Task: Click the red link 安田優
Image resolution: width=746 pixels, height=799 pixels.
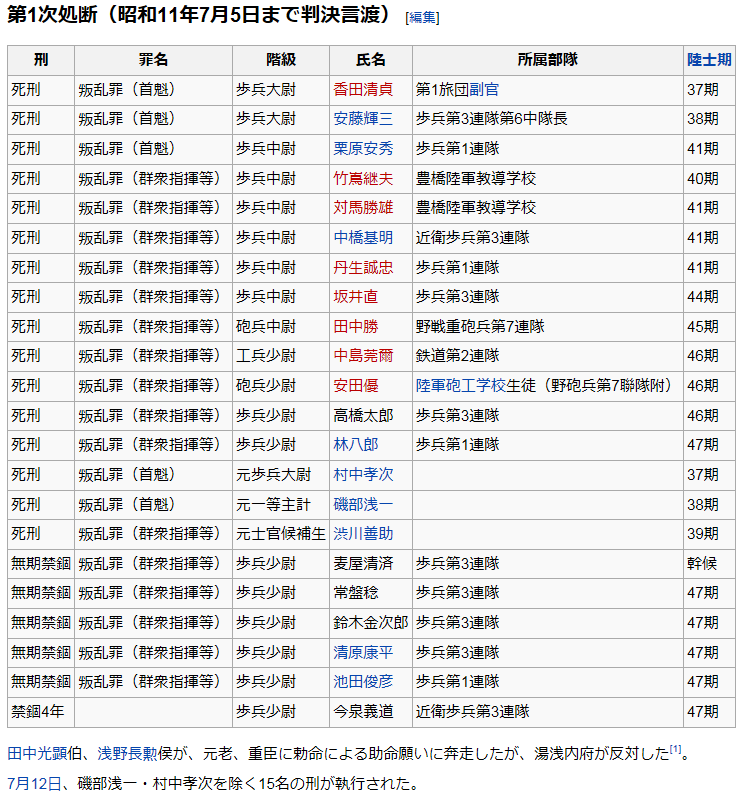Action: click(356, 386)
